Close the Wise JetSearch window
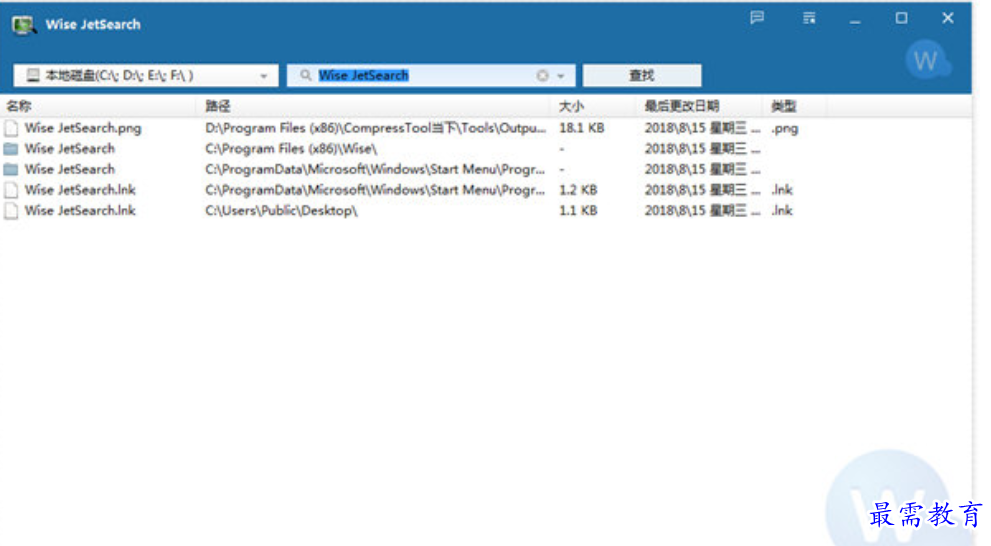Image resolution: width=991 pixels, height=546 pixels. pos(947,18)
